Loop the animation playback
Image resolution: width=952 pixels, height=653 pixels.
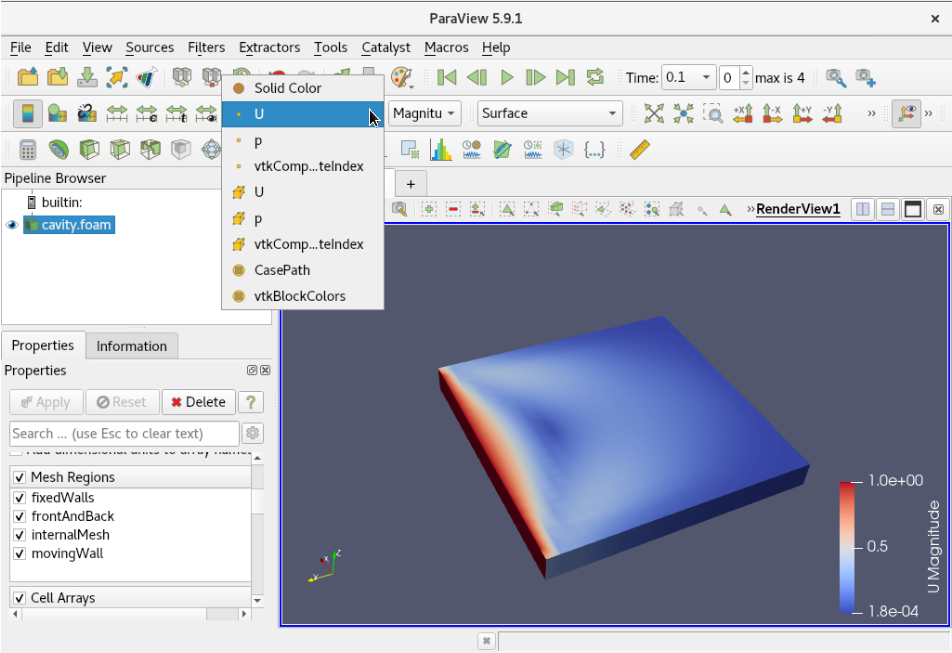593,77
